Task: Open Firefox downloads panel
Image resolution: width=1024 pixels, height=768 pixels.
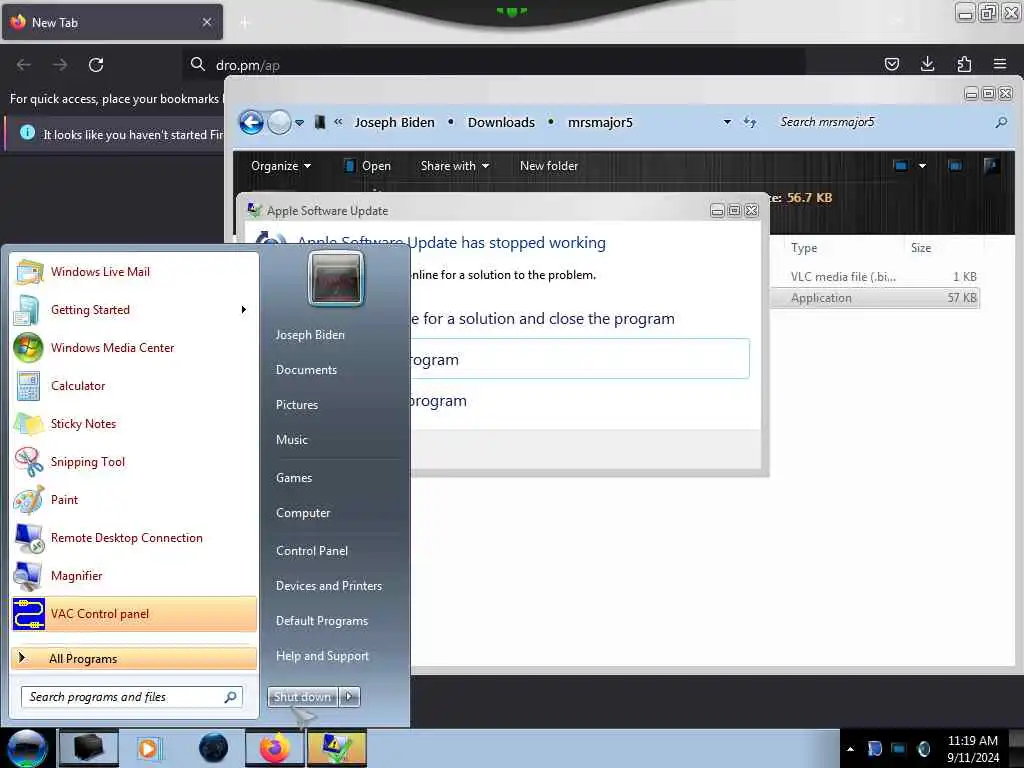Action: point(927,64)
